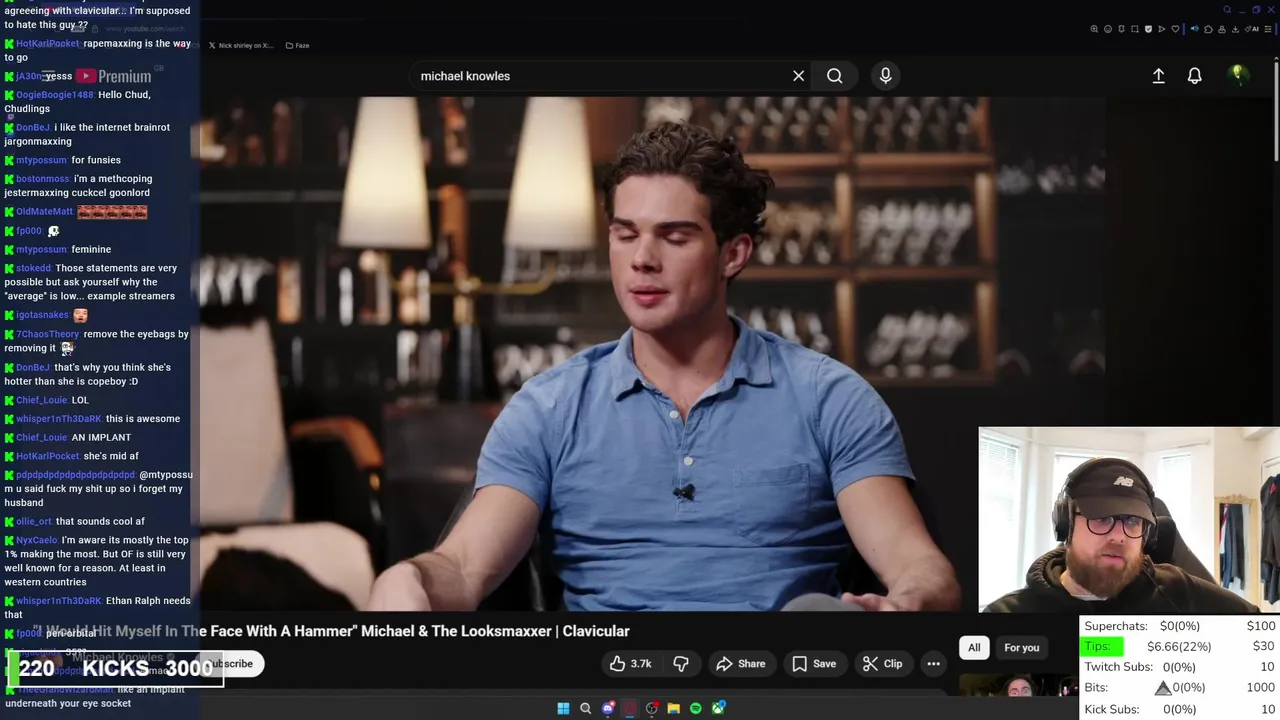Switch to the Nick shirley on X browser tab
This screenshot has width=1280, height=720.
coord(241,45)
